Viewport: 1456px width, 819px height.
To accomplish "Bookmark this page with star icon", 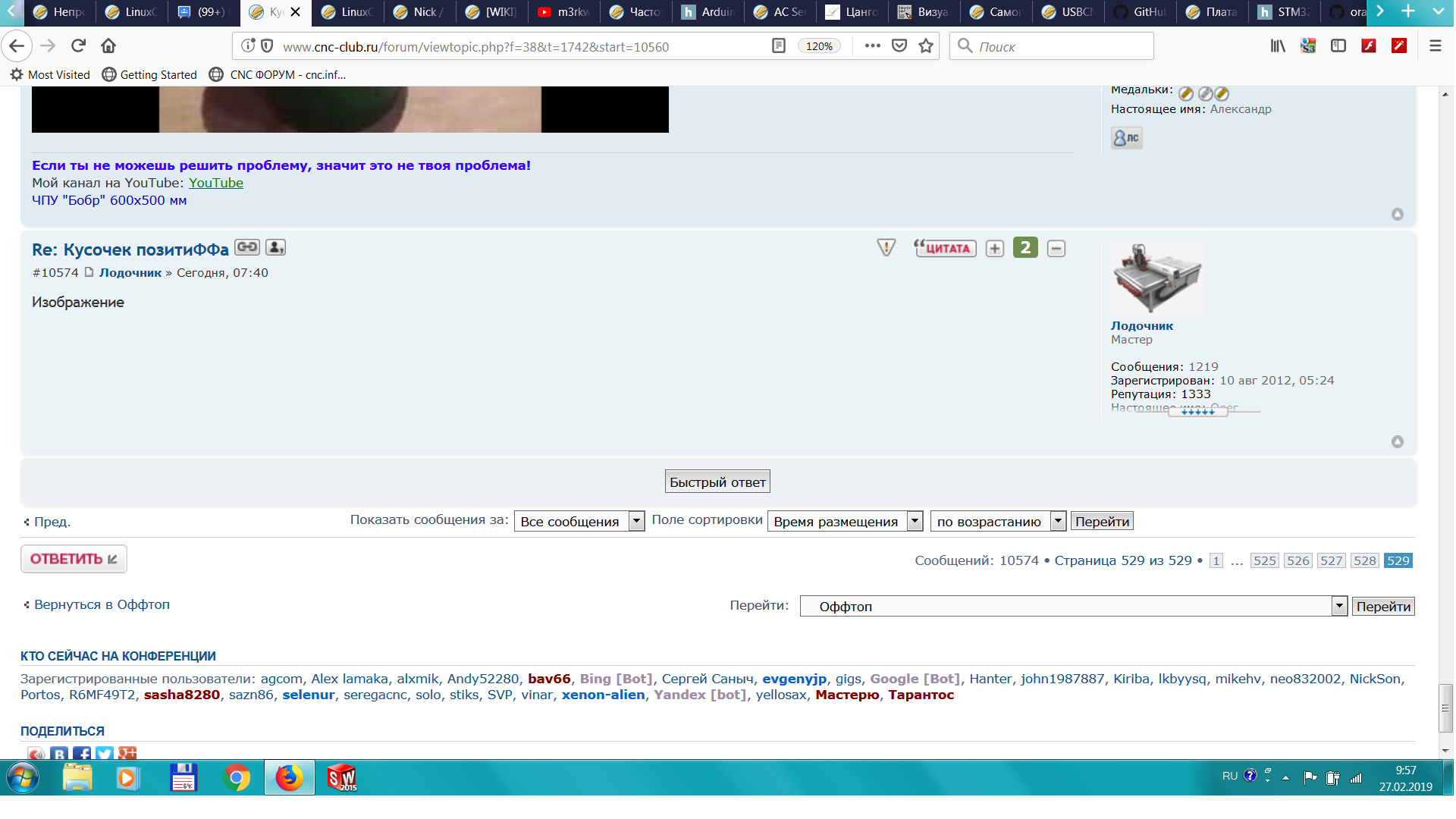I will coord(925,46).
